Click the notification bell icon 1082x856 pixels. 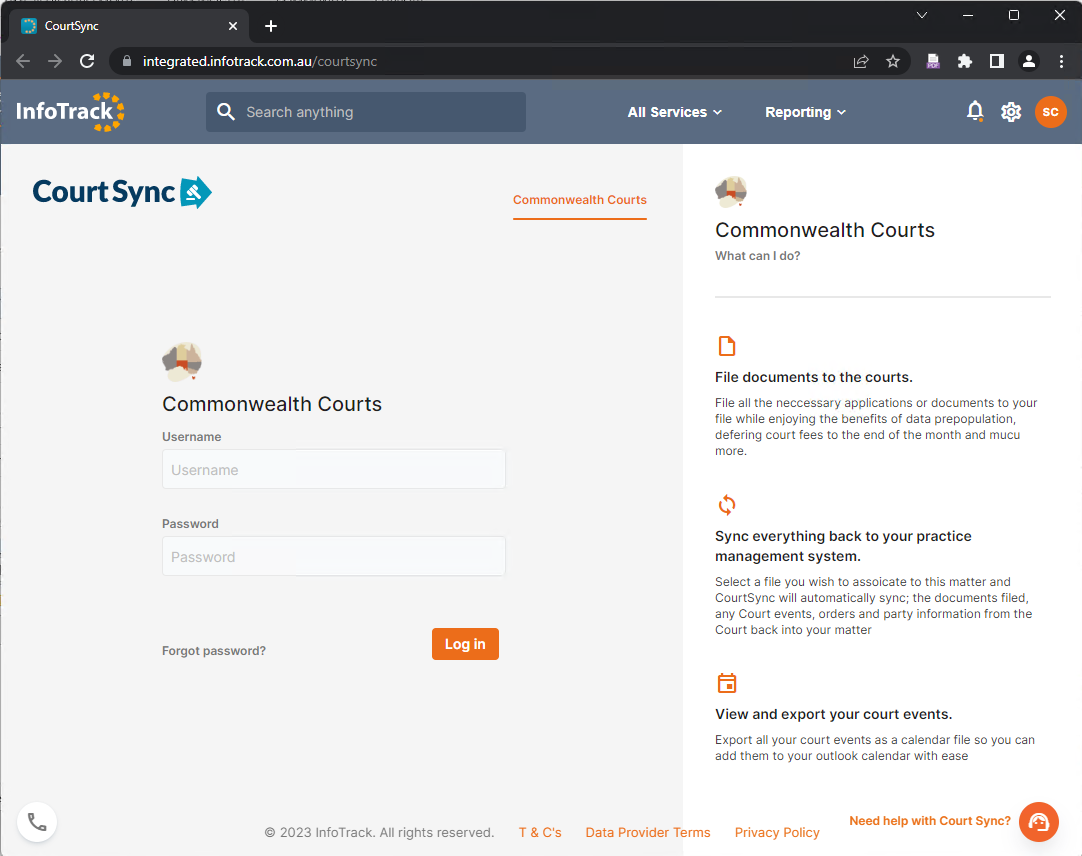pos(975,111)
